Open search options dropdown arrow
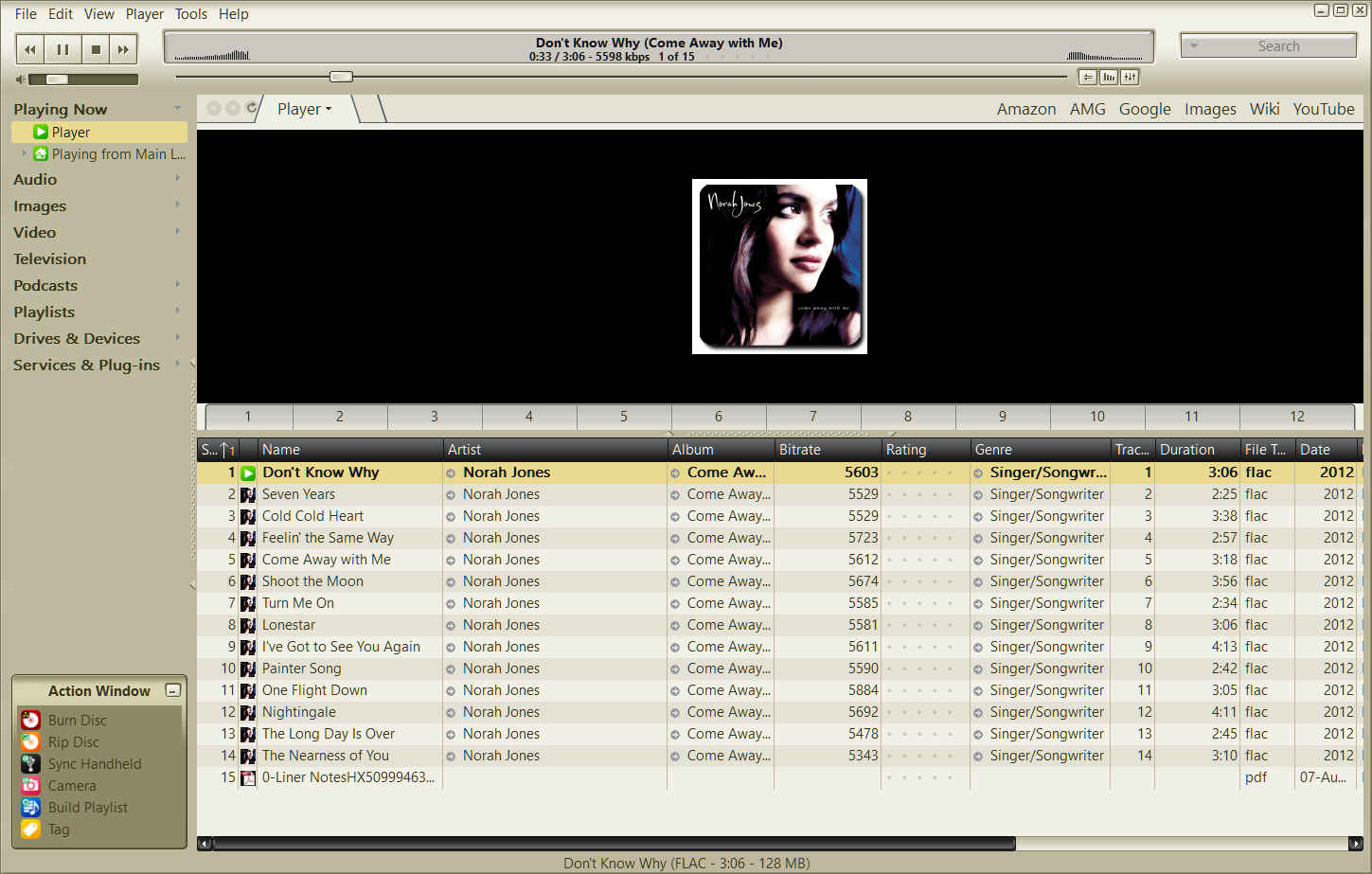This screenshot has height=874, width=1372. point(1194,46)
